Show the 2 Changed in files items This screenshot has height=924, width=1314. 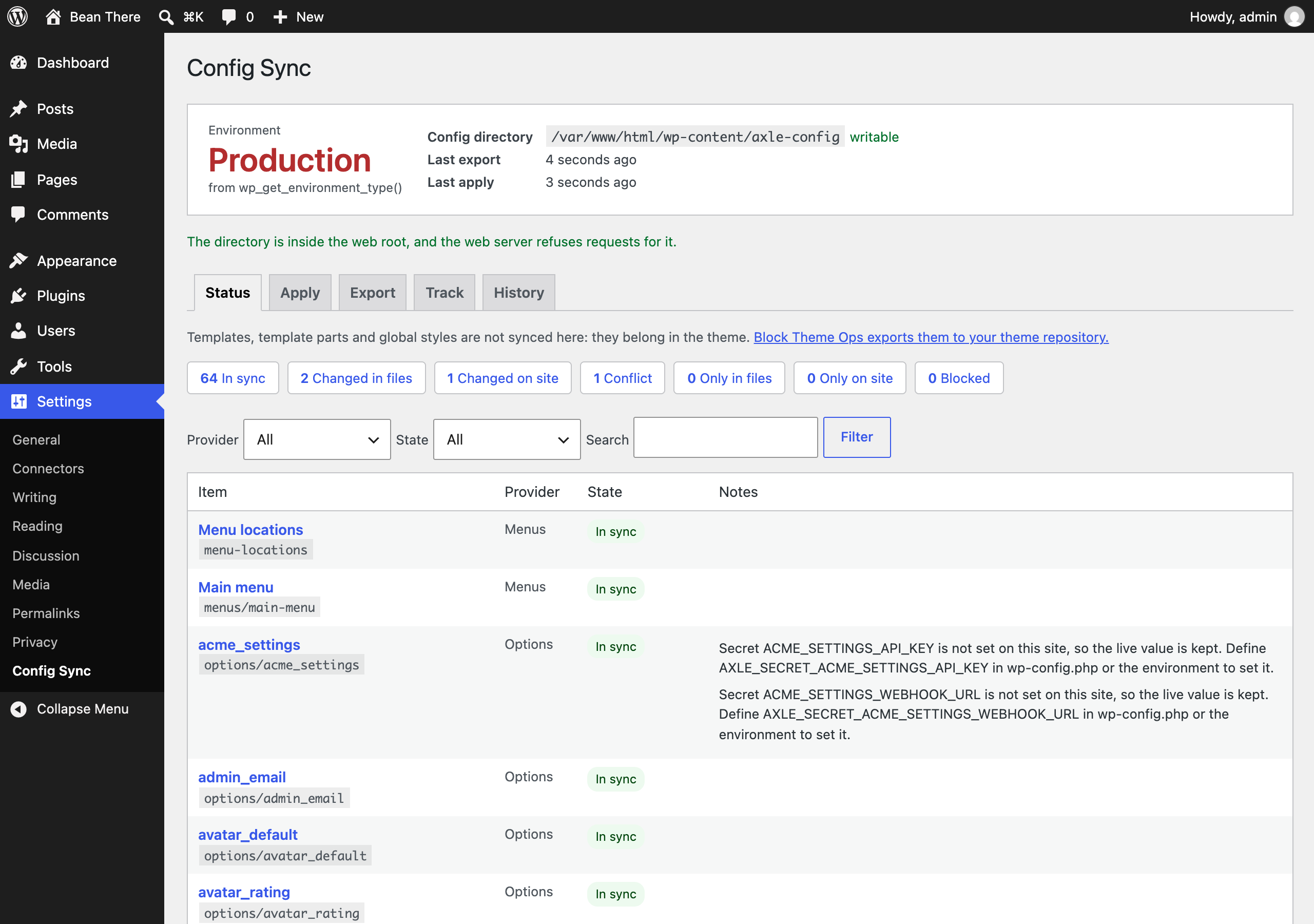pyautogui.click(x=357, y=378)
